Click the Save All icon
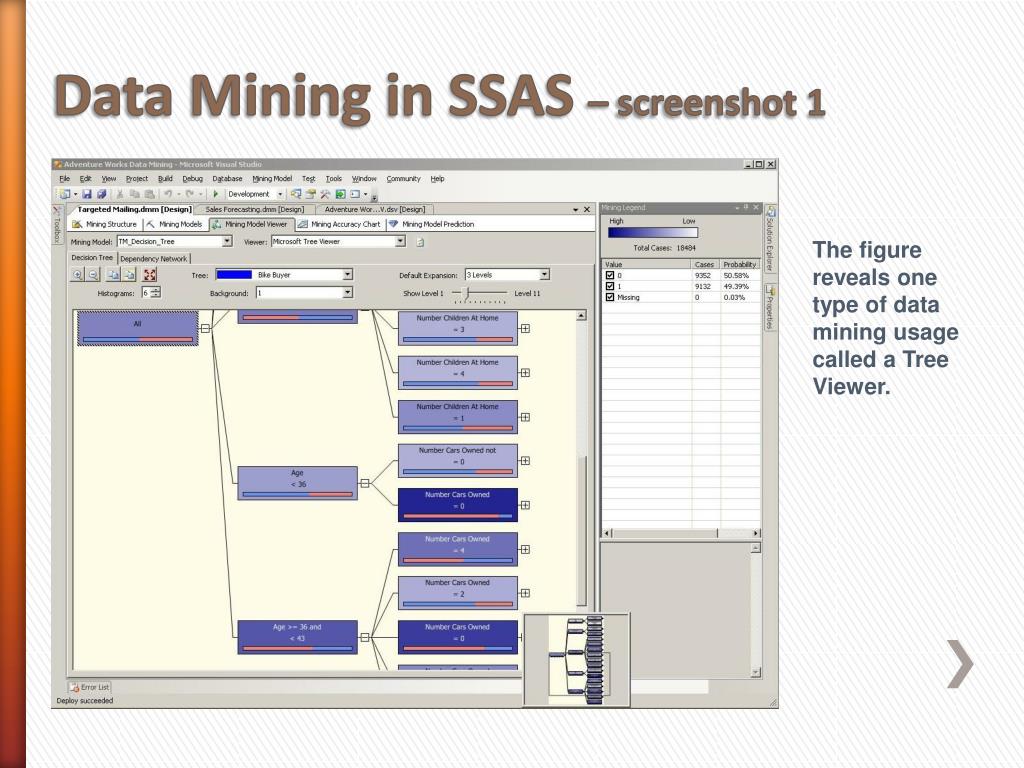1024x768 pixels. (x=101, y=194)
